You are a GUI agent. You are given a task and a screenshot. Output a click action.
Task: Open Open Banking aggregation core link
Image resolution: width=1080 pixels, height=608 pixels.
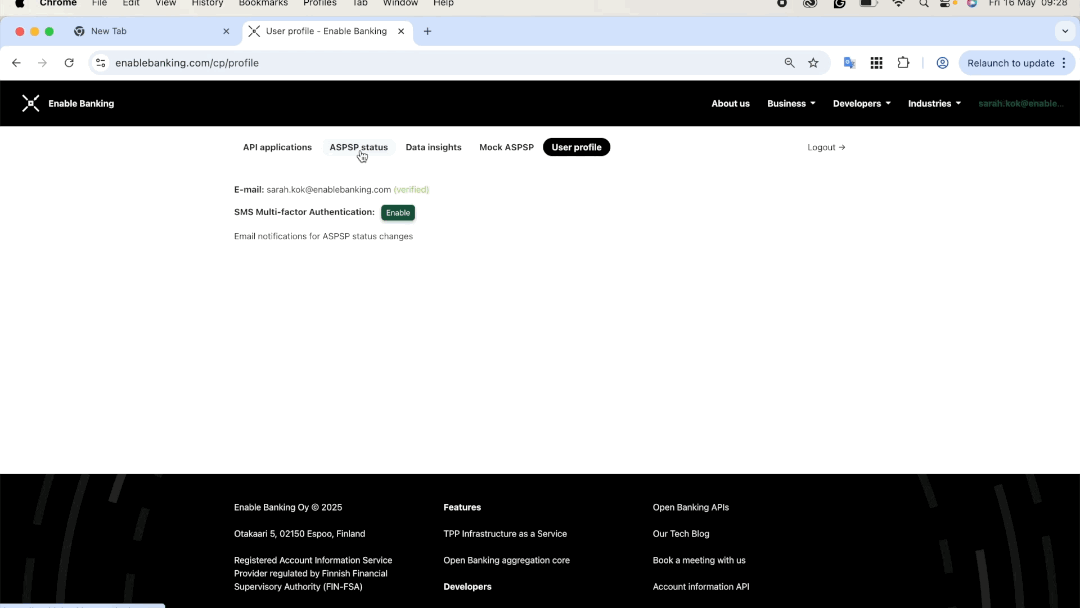pyautogui.click(x=506, y=560)
